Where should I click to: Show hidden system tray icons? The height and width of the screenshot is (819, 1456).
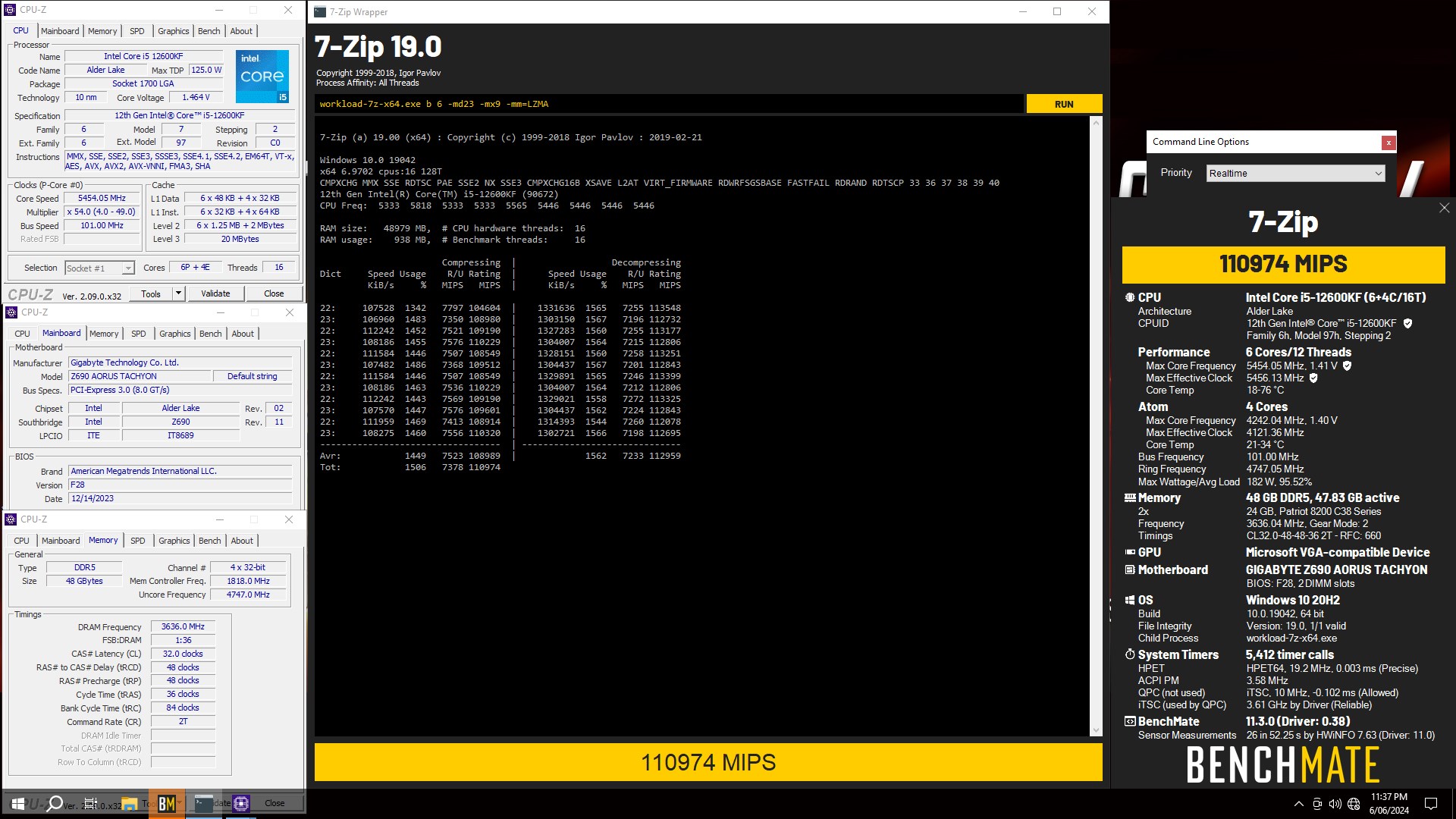point(1298,804)
